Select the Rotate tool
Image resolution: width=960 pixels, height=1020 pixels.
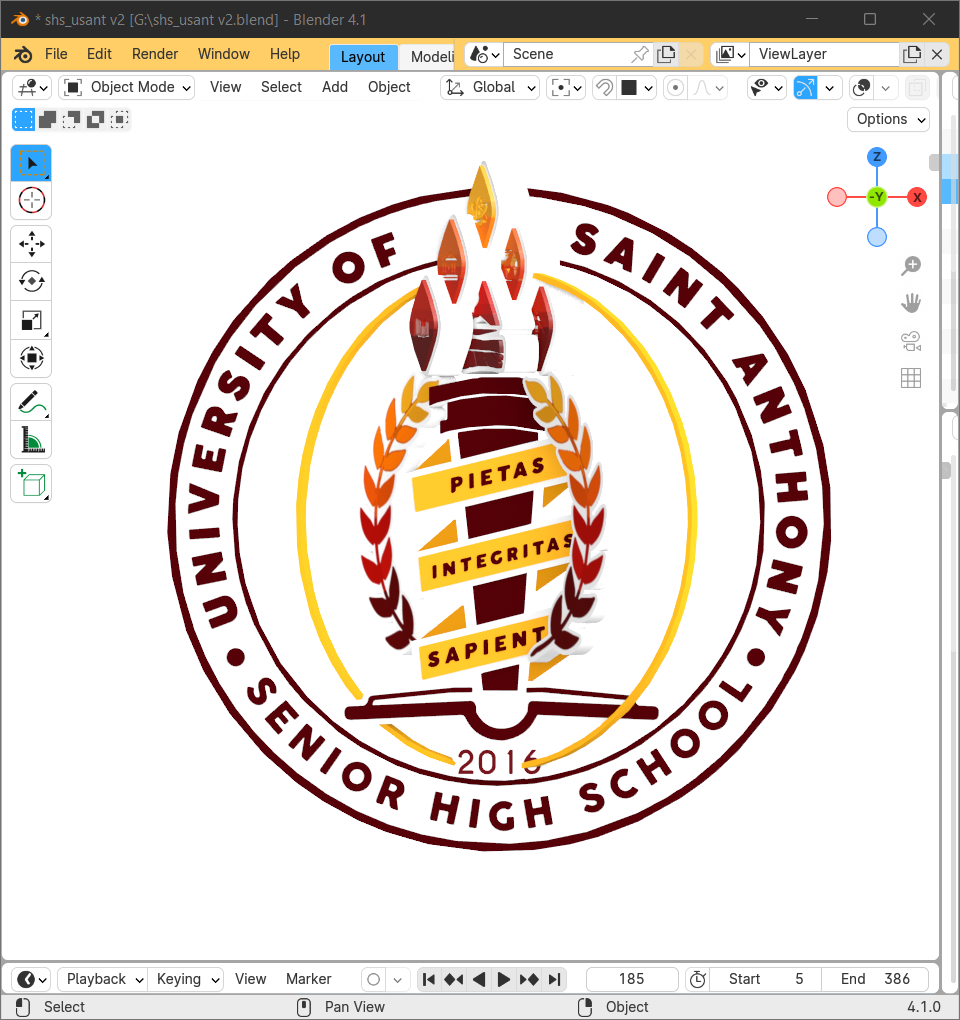[x=31, y=282]
